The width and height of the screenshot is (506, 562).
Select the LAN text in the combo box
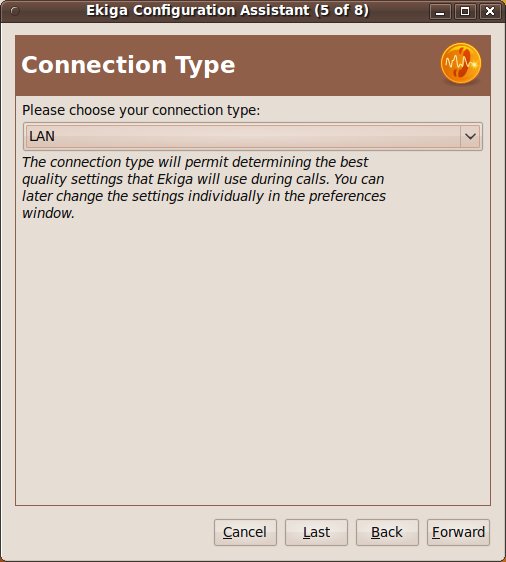click(x=42, y=137)
